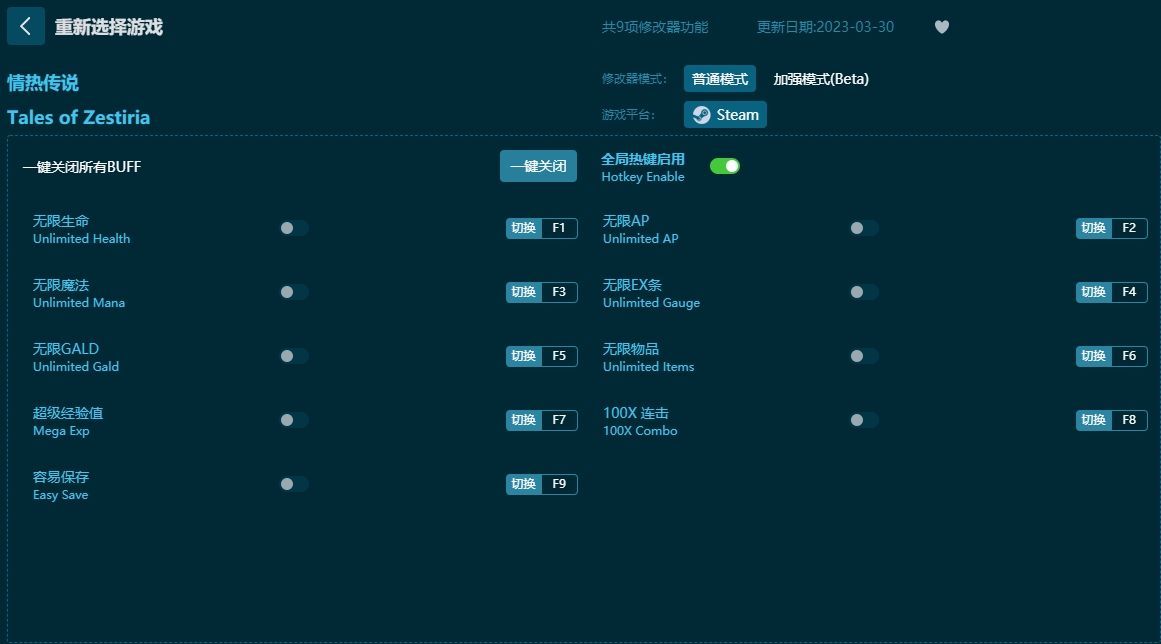Click 切换 button for F1 hotkey
The height and width of the screenshot is (644, 1161).
[x=523, y=228]
